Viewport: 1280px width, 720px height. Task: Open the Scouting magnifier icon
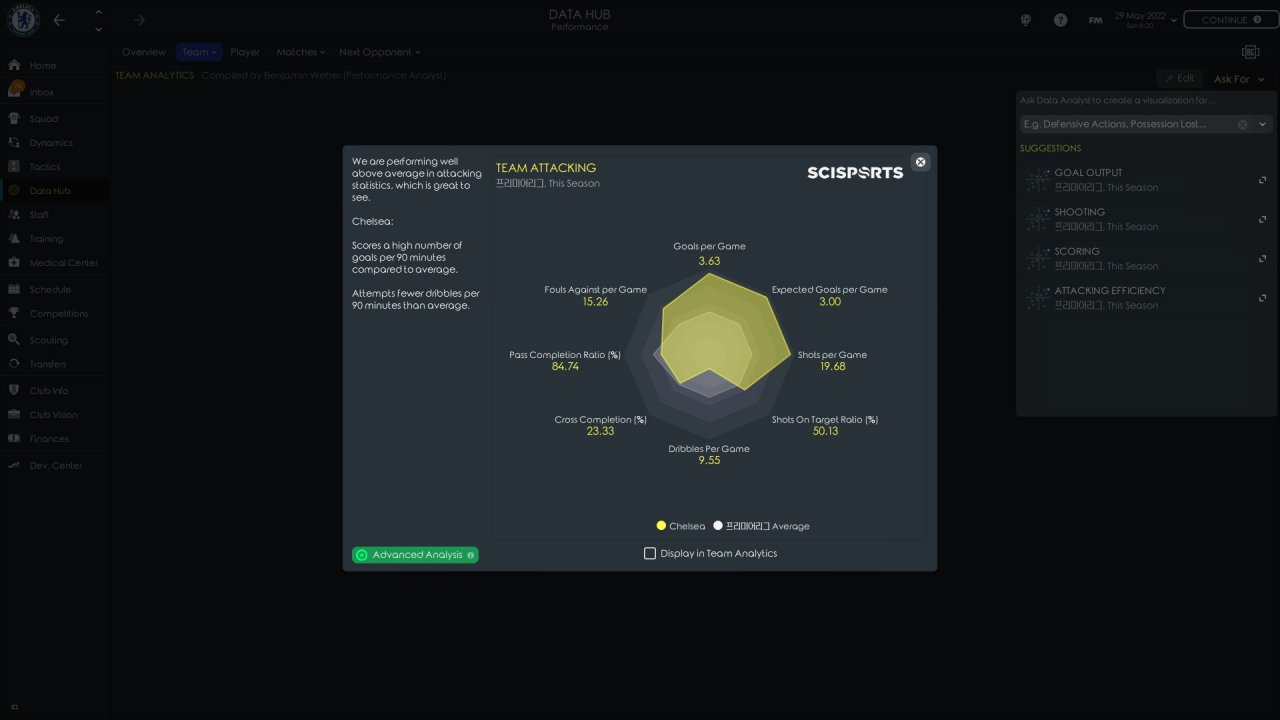(x=14, y=340)
